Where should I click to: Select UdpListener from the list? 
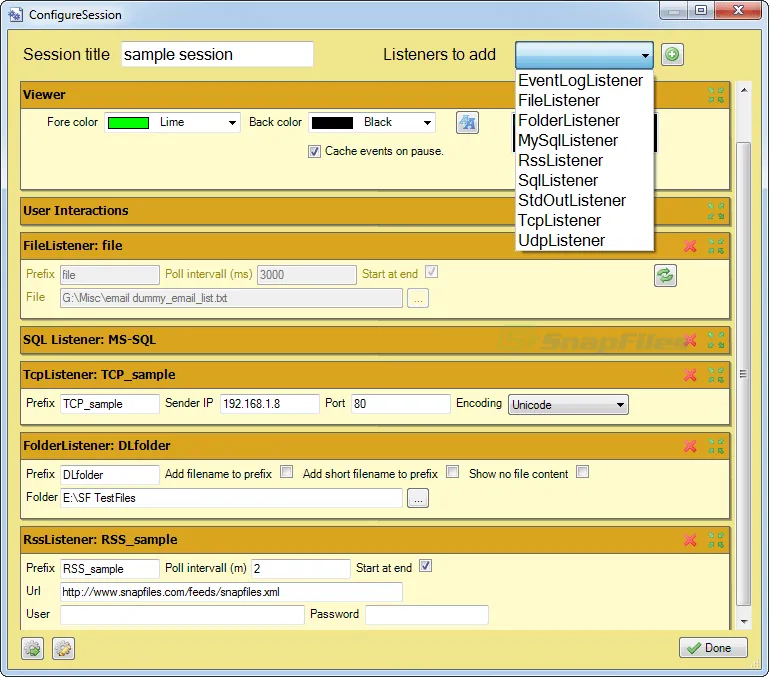(x=584, y=241)
